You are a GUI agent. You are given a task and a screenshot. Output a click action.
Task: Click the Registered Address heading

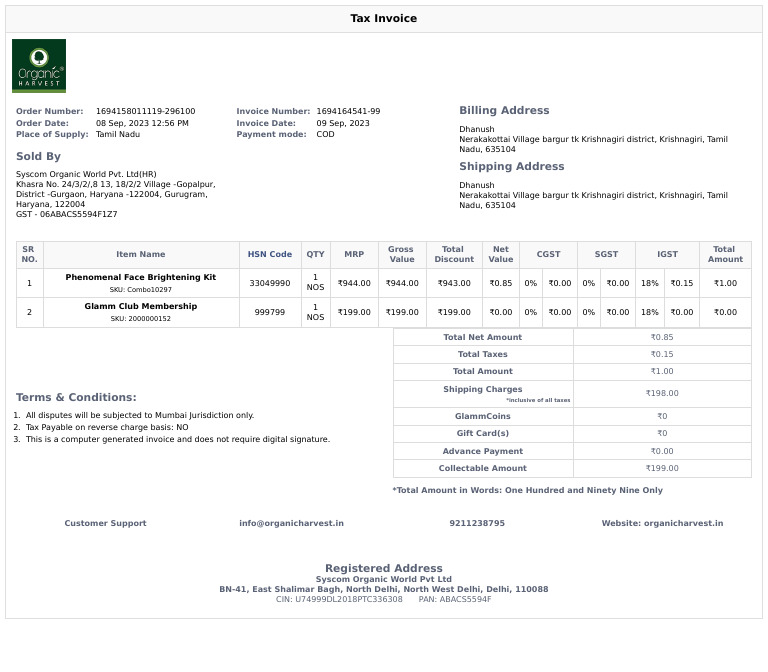coord(384,568)
